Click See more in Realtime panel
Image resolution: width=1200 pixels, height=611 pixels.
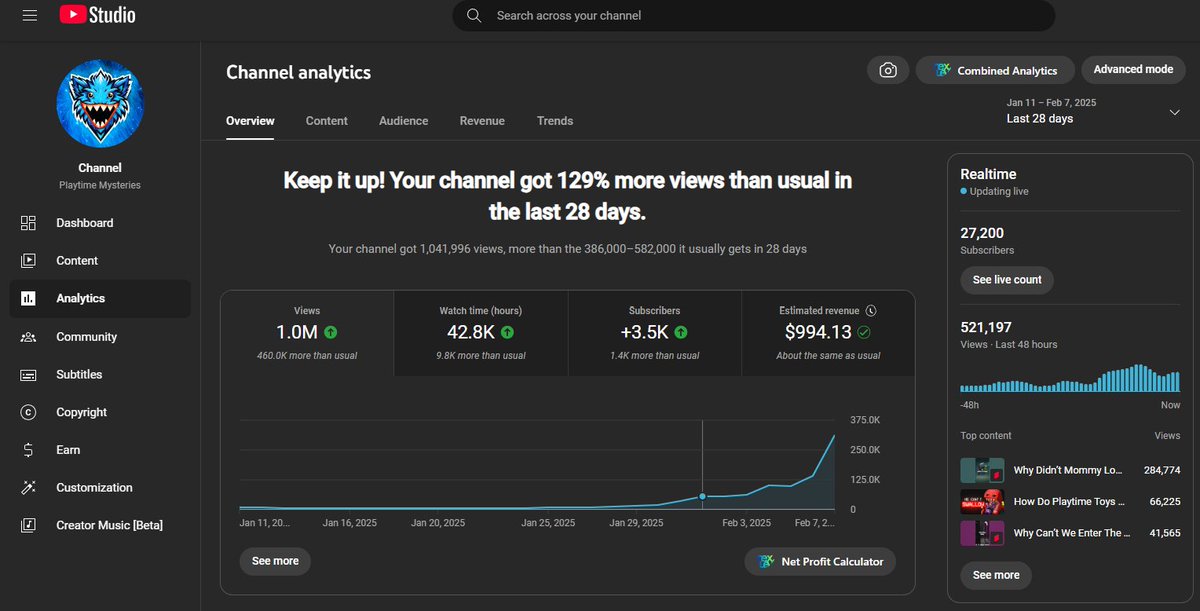pos(996,575)
